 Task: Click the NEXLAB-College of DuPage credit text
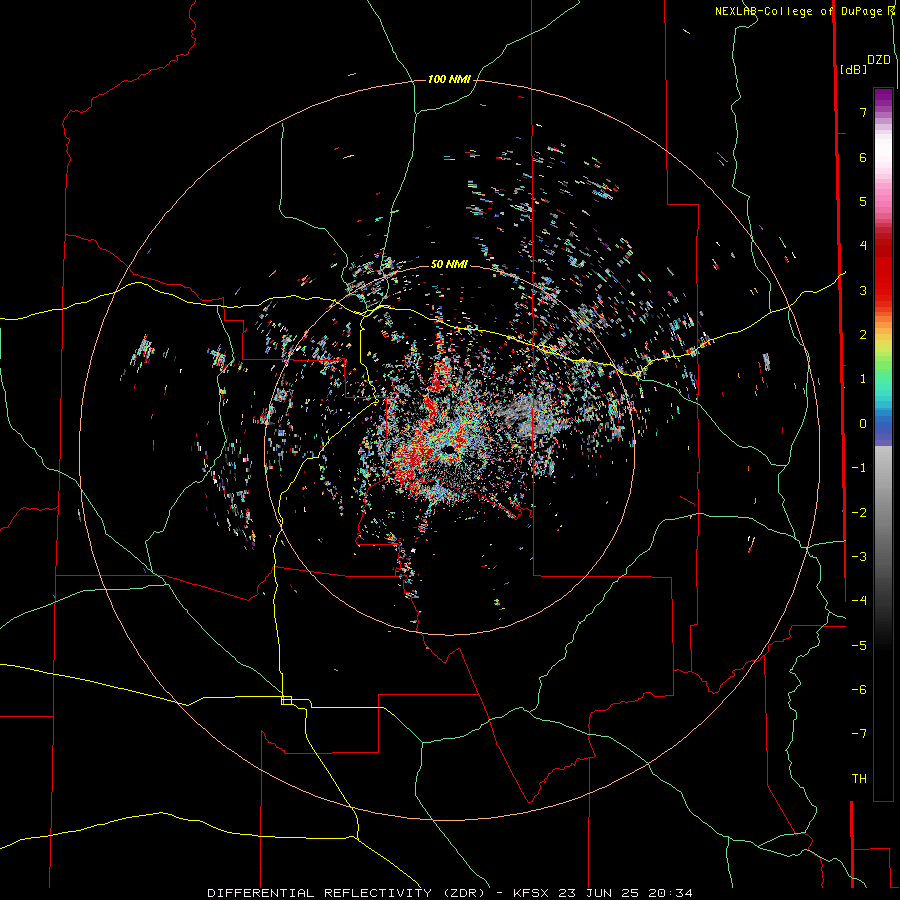click(801, 11)
